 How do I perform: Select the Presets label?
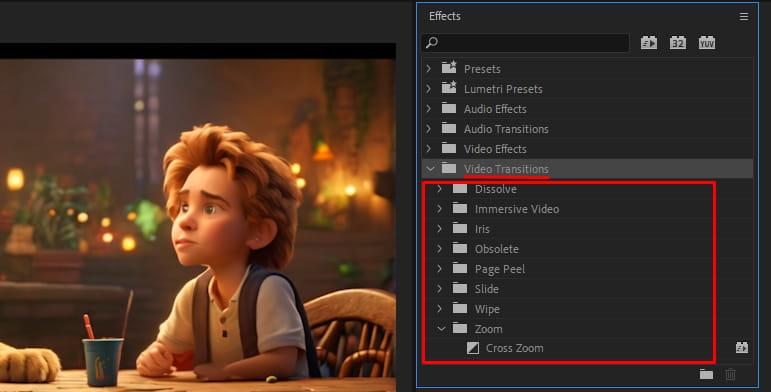coord(482,69)
